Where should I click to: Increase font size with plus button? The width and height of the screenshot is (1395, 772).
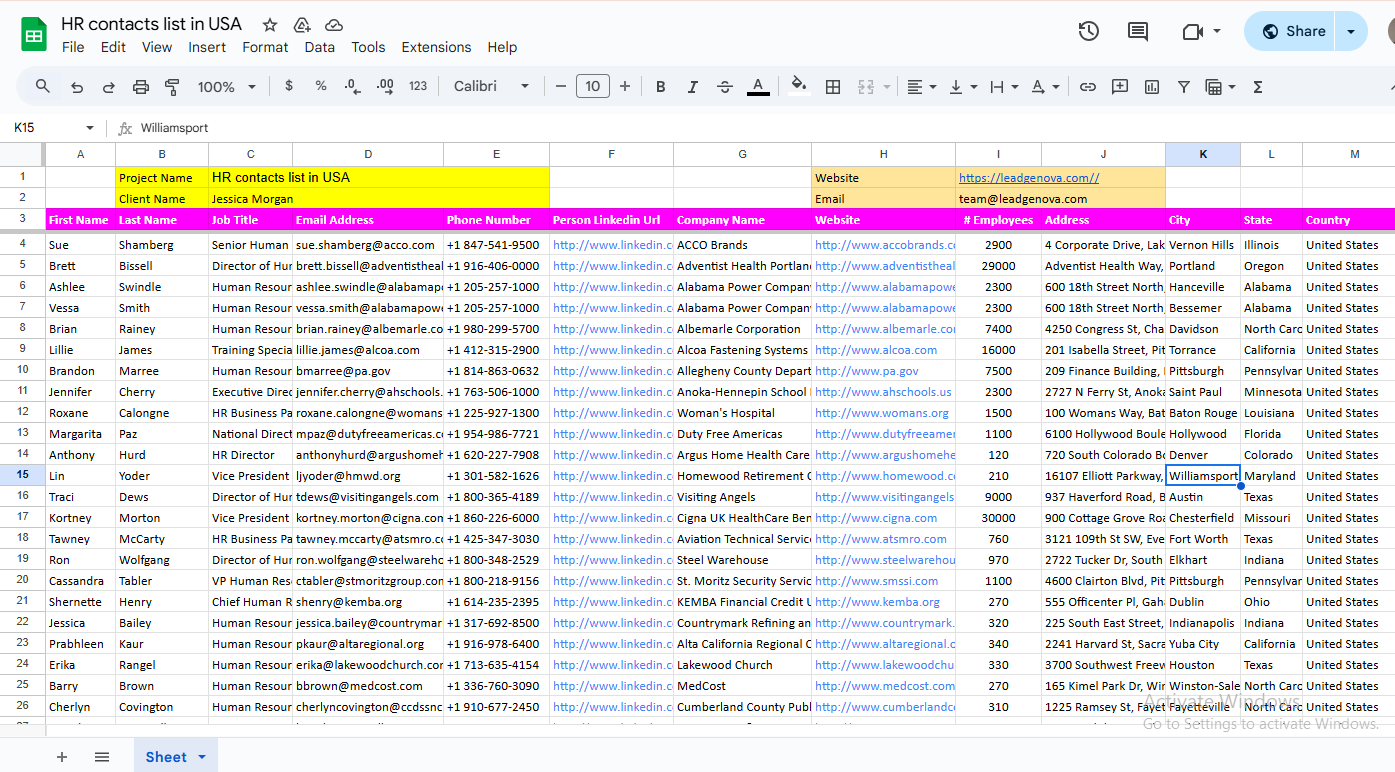tap(625, 86)
